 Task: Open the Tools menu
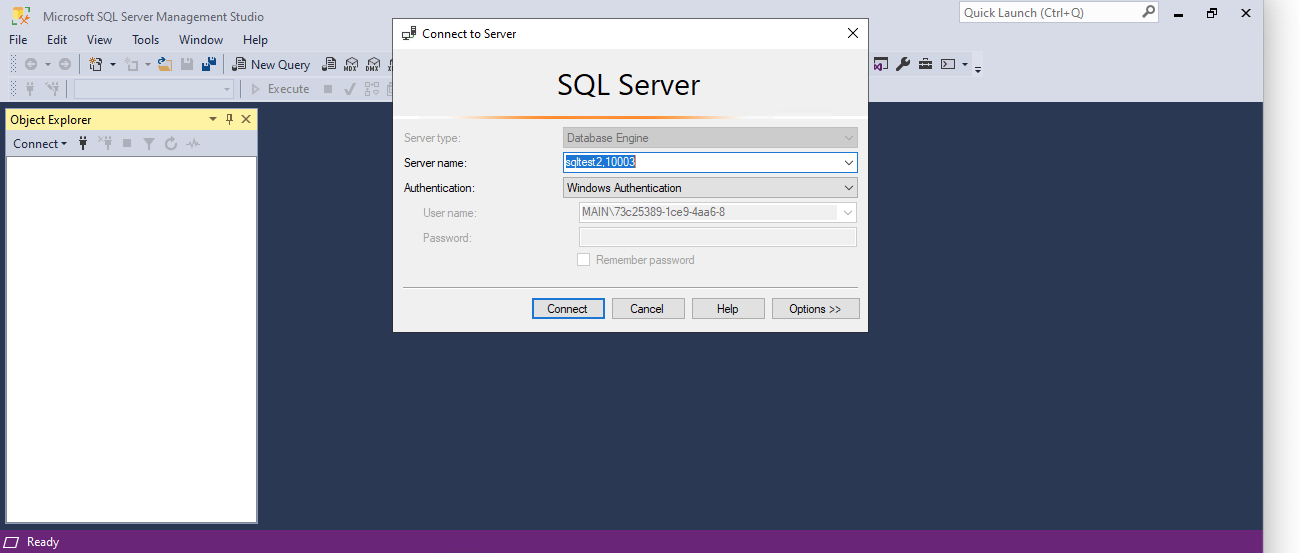pyautogui.click(x=146, y=40)
